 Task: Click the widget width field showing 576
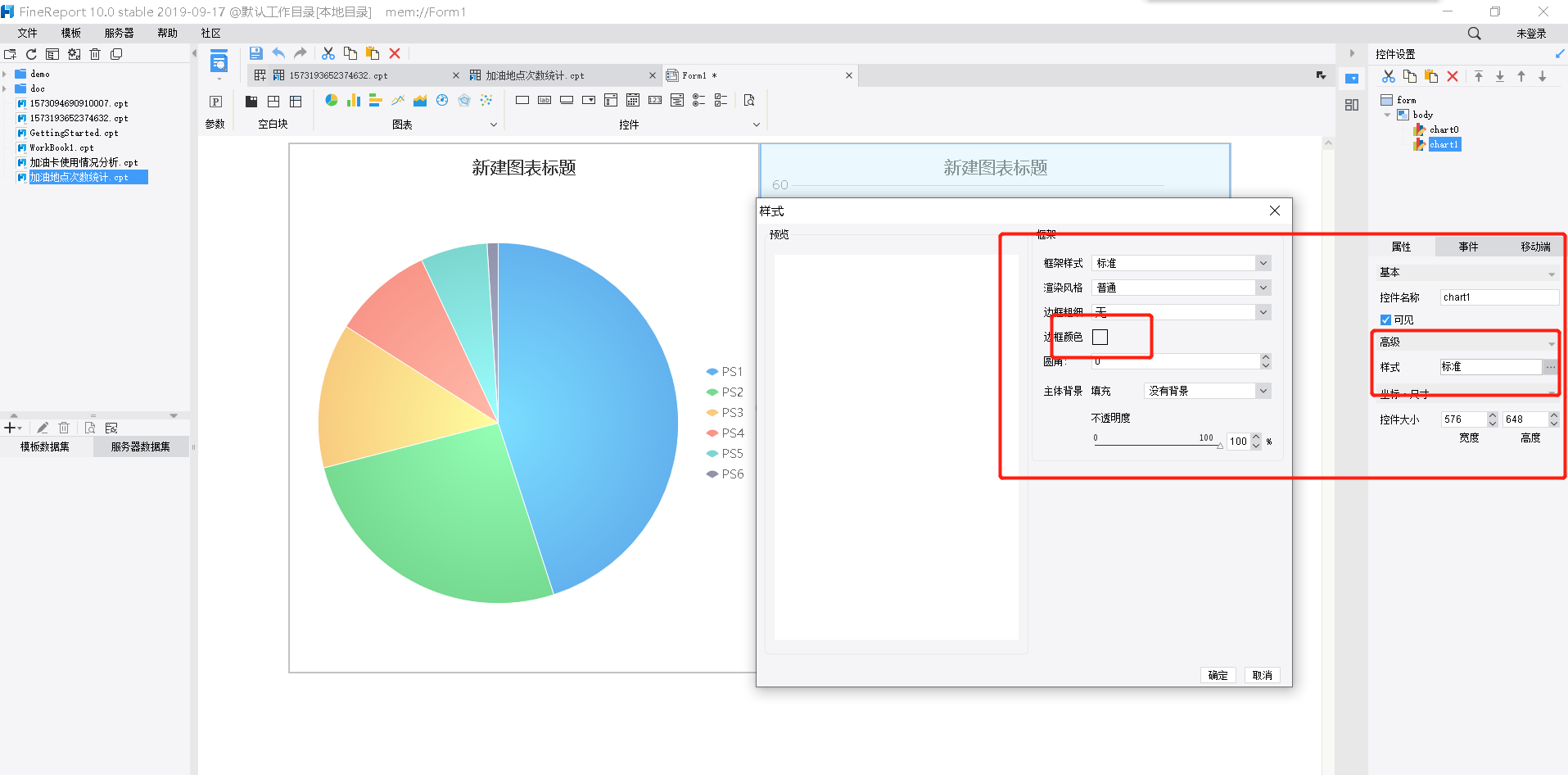pyautogui.click(x=1463, y=419)
